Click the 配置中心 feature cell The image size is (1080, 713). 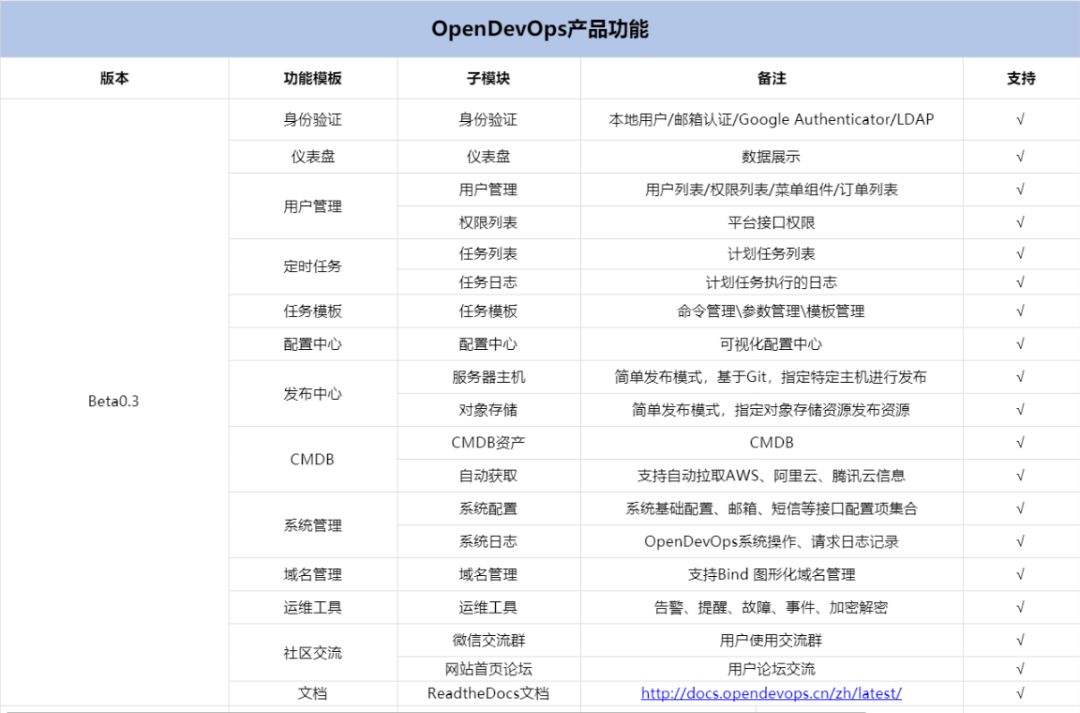(311, 343)
